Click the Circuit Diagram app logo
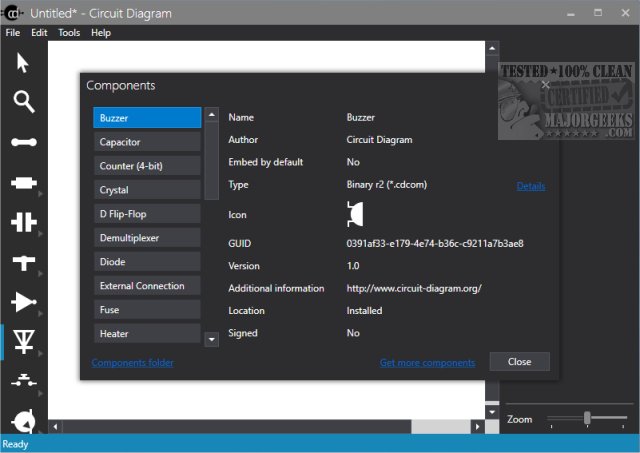Screen dimensions: 640x453 coord(12,13)
